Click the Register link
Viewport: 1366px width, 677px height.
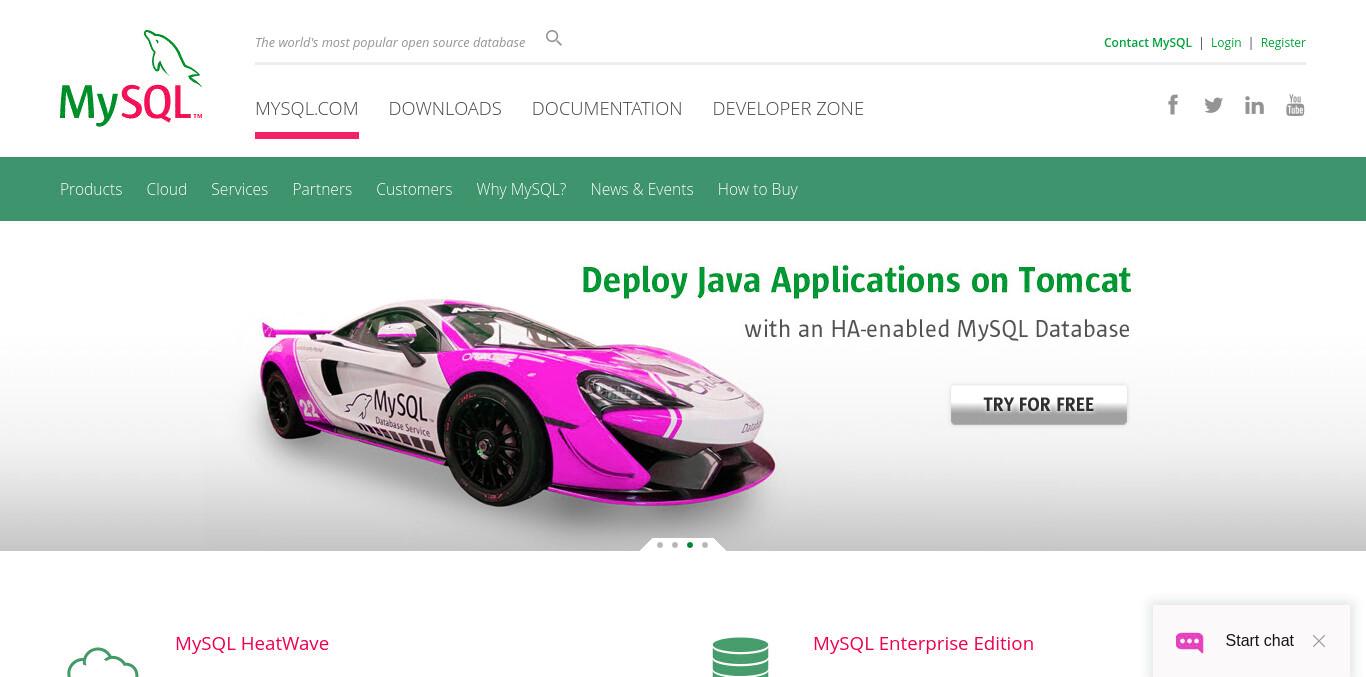click(x=1283, y=42)
